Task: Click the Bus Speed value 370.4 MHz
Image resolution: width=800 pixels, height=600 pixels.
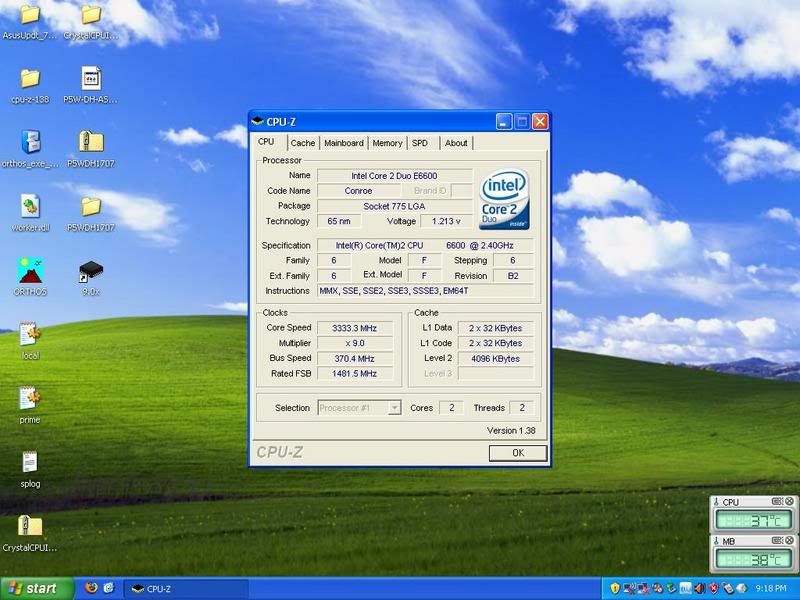Action: click(355, 358)
